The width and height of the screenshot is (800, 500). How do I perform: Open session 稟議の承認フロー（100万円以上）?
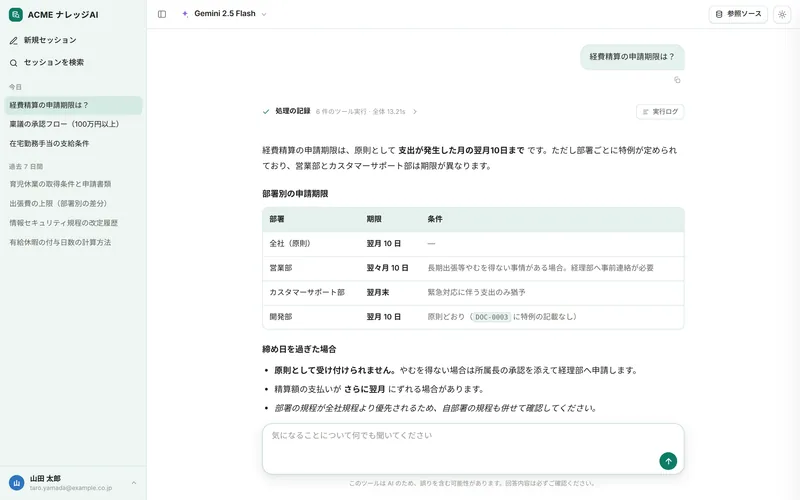tap(73, 124)
